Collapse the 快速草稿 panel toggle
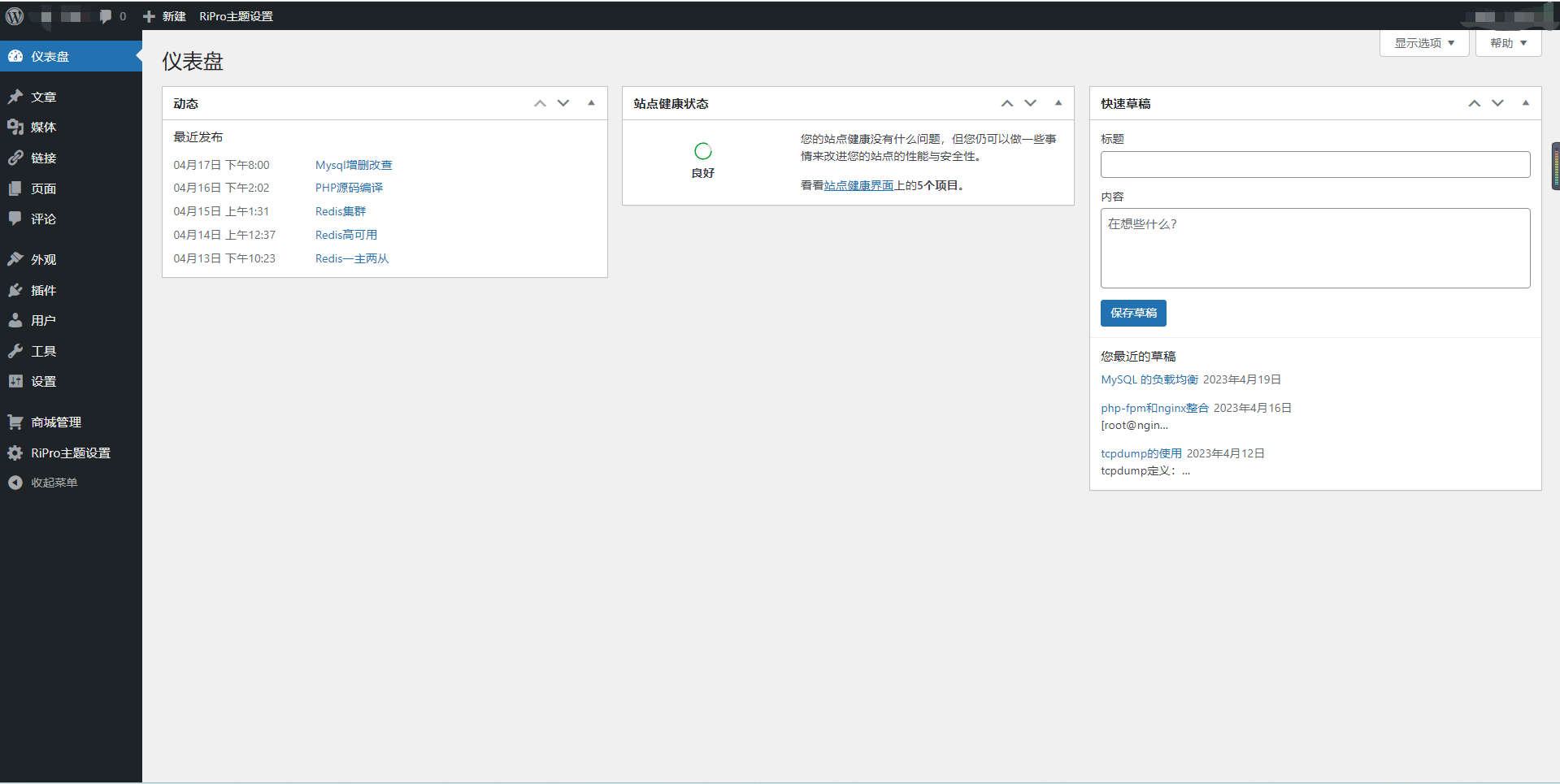The image size is (1560, 784). point(1526,103)
